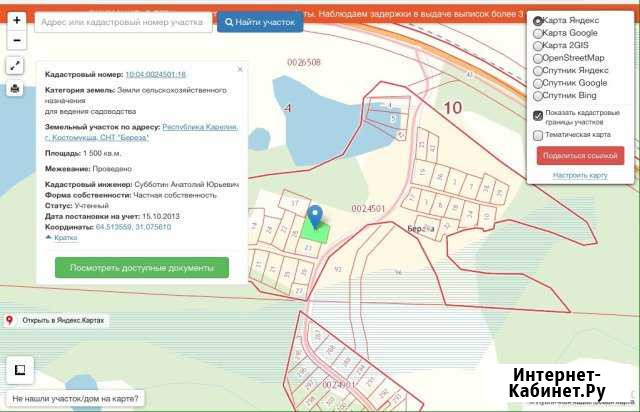
Task: Select Карта Google map layer
Action: click(x=538, y=33)
